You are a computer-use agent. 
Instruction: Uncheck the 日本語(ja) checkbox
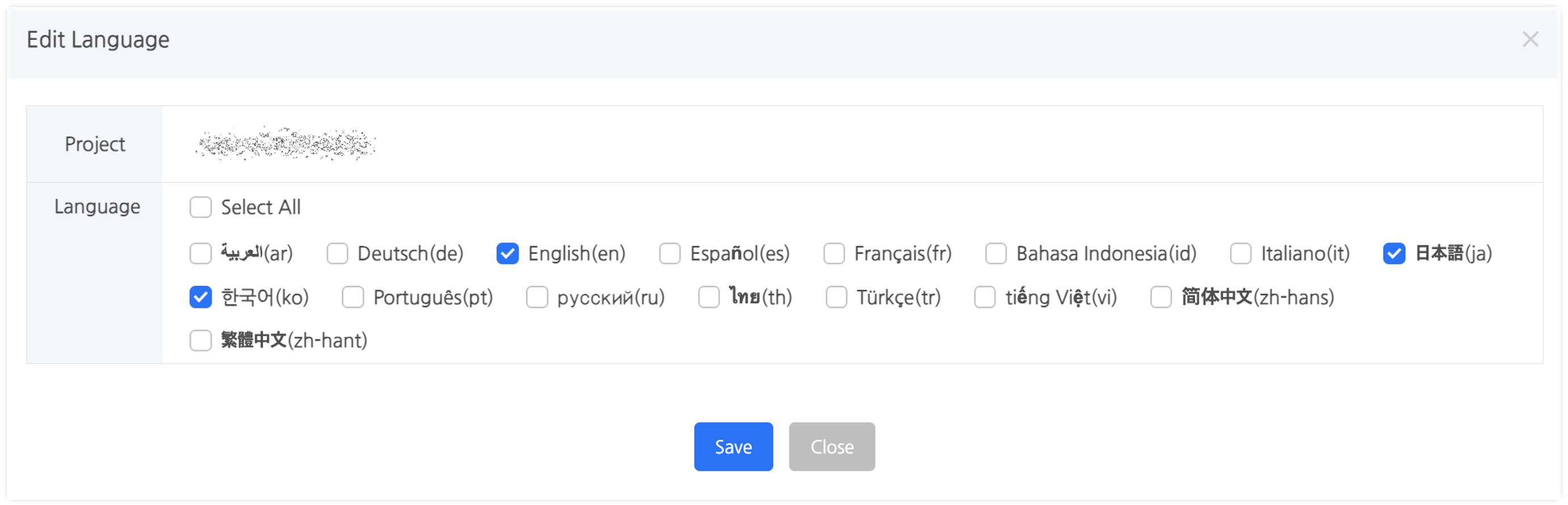click(x=1394, y=253)
